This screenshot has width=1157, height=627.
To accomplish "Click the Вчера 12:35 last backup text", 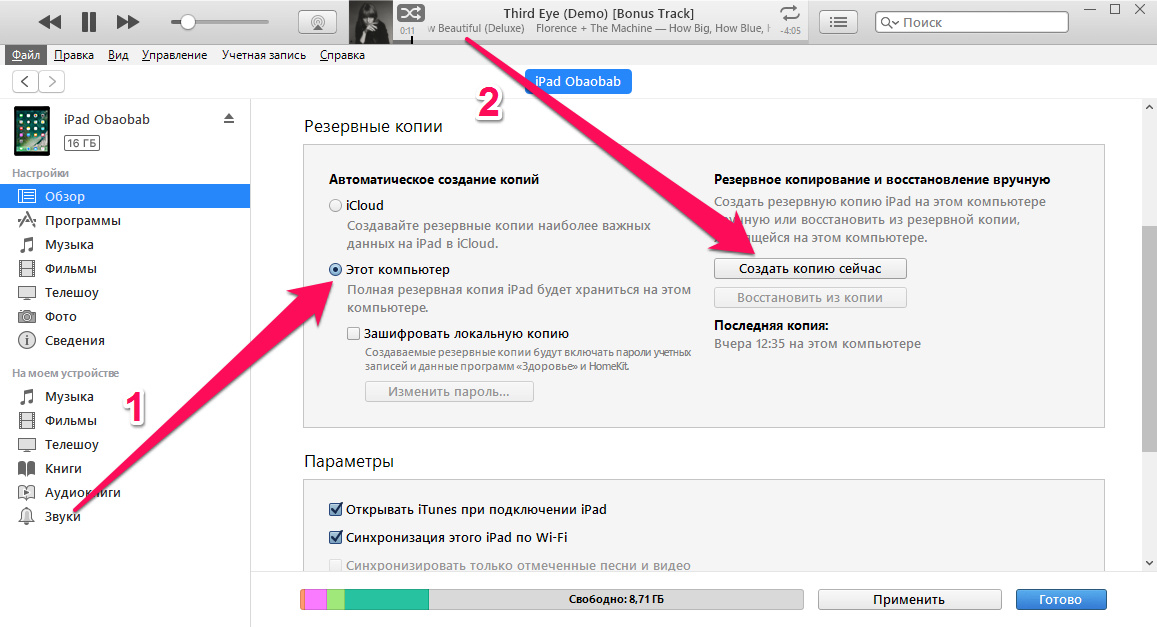I will 818,344.
